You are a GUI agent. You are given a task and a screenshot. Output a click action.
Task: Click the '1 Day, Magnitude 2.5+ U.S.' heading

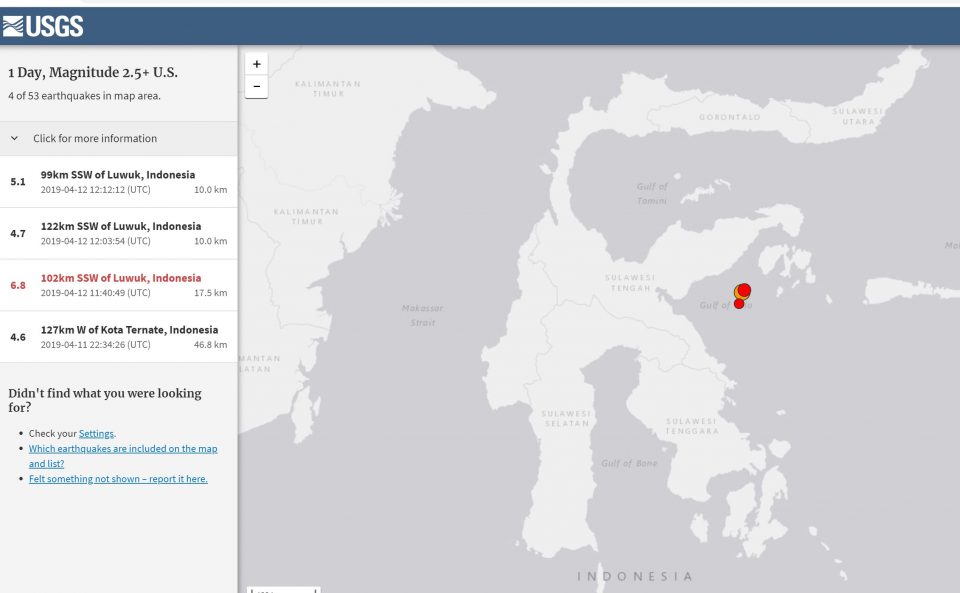pos(93,73)
